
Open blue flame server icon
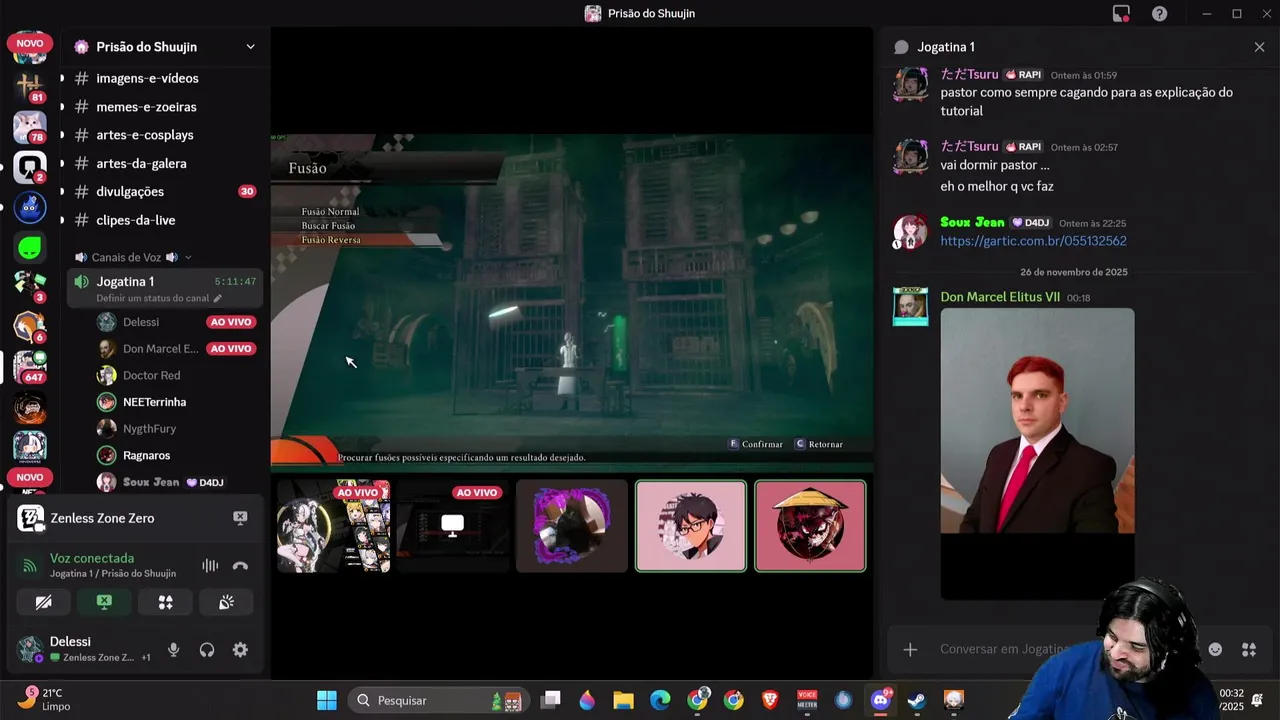(30, 207)
